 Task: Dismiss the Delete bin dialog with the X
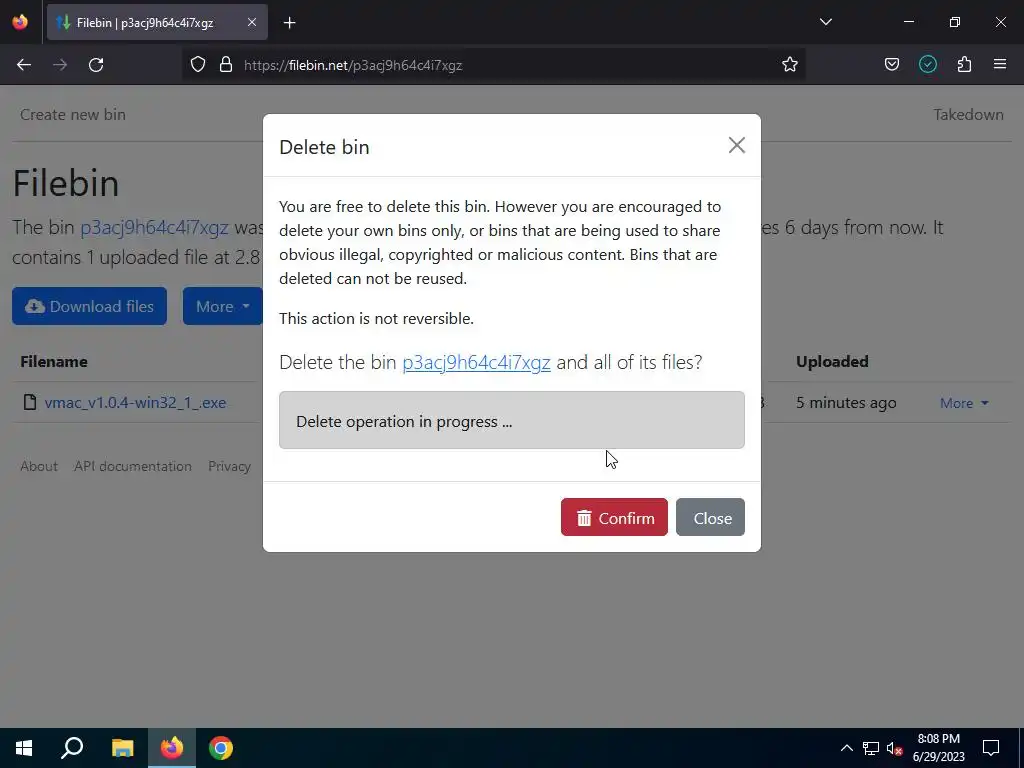(737, 145)
